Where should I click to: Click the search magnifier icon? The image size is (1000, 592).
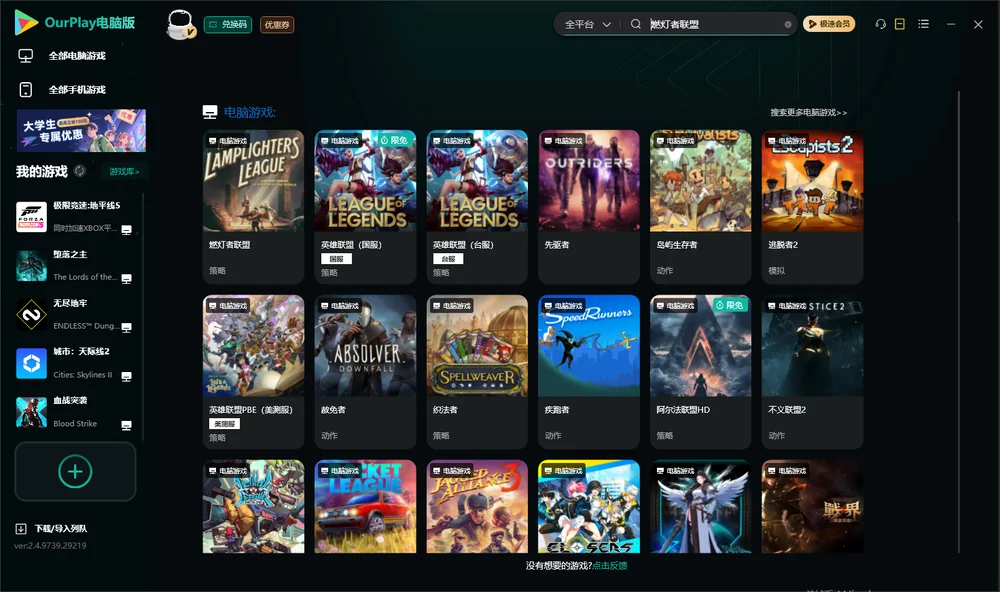point(636,24)
